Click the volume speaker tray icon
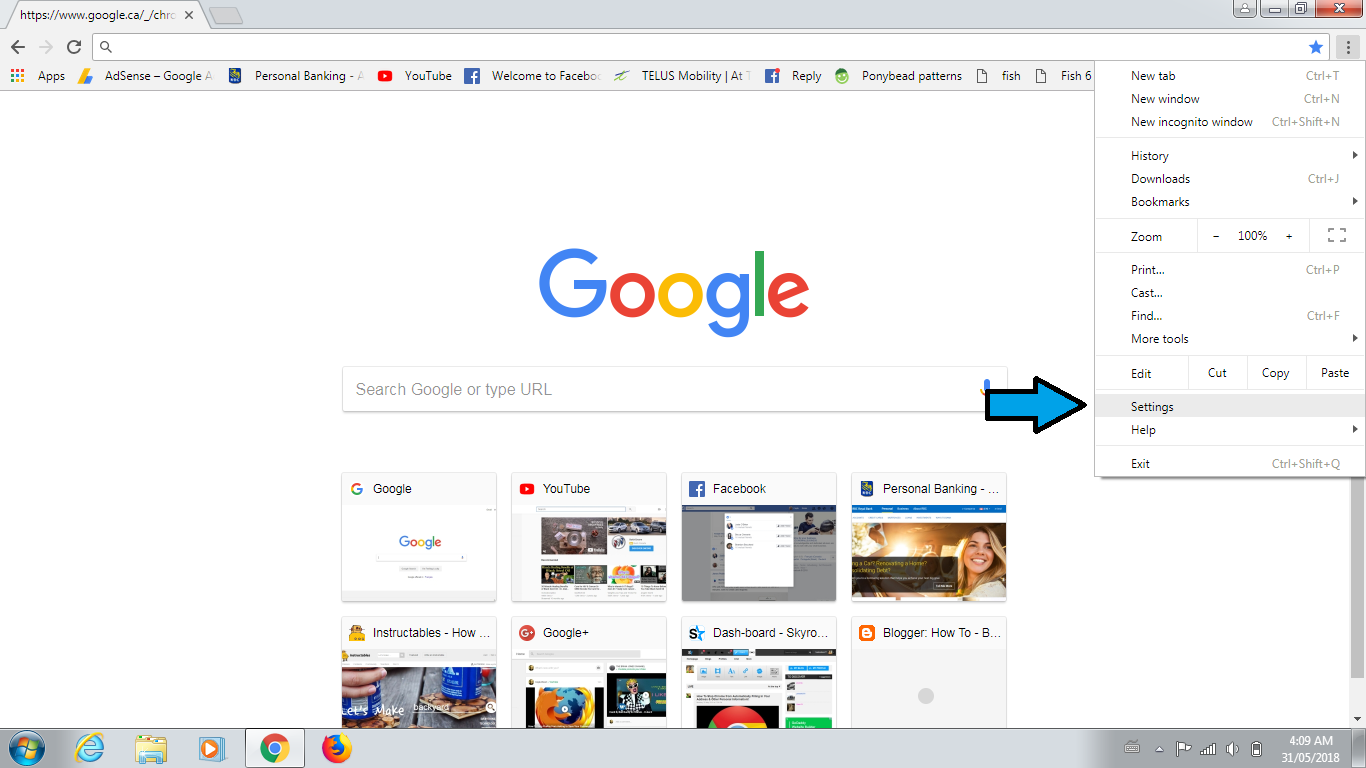The image size is (1366, 768). 1232,748
